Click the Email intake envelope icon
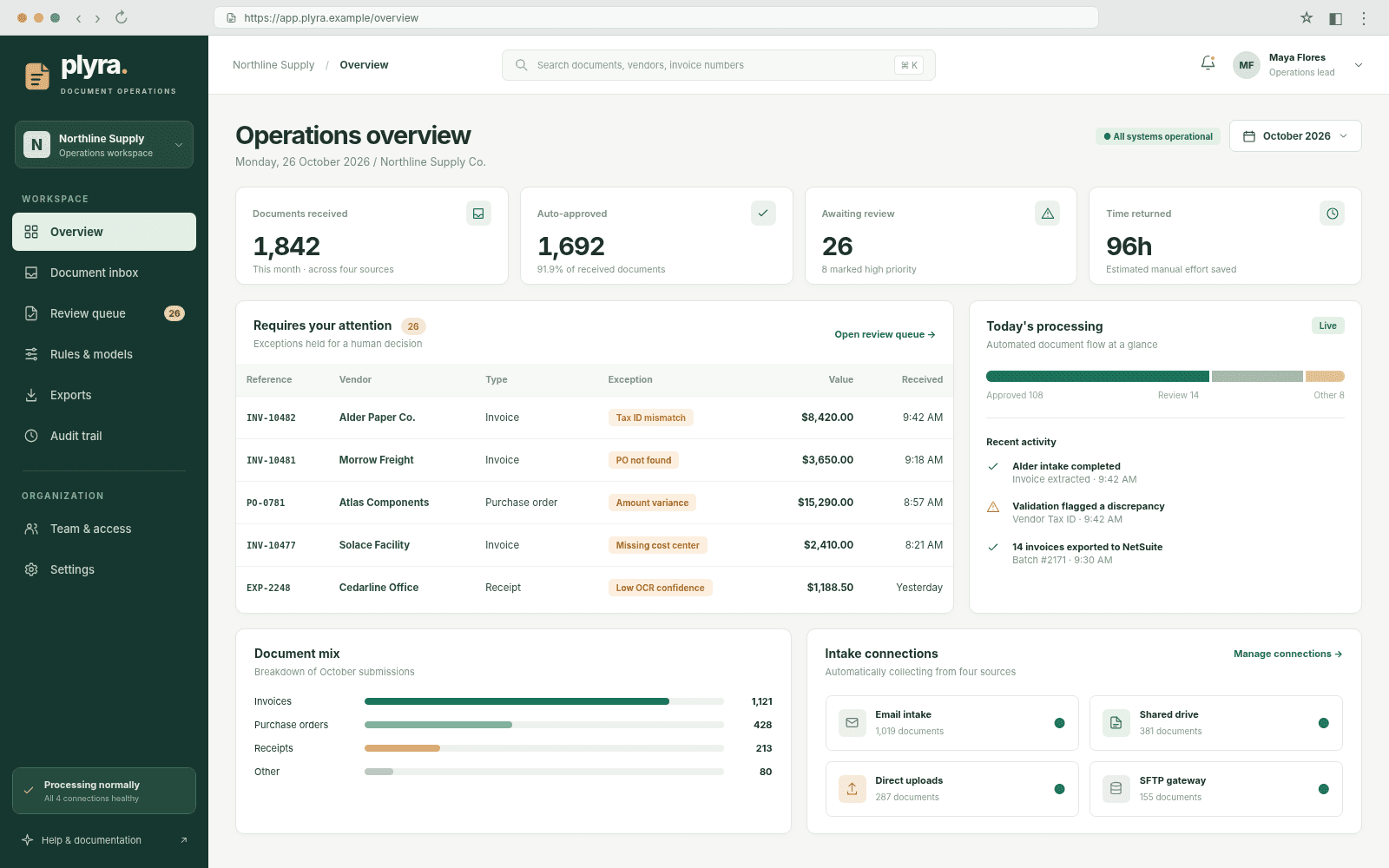1389x868 pixels. click(x=852, y=723)
